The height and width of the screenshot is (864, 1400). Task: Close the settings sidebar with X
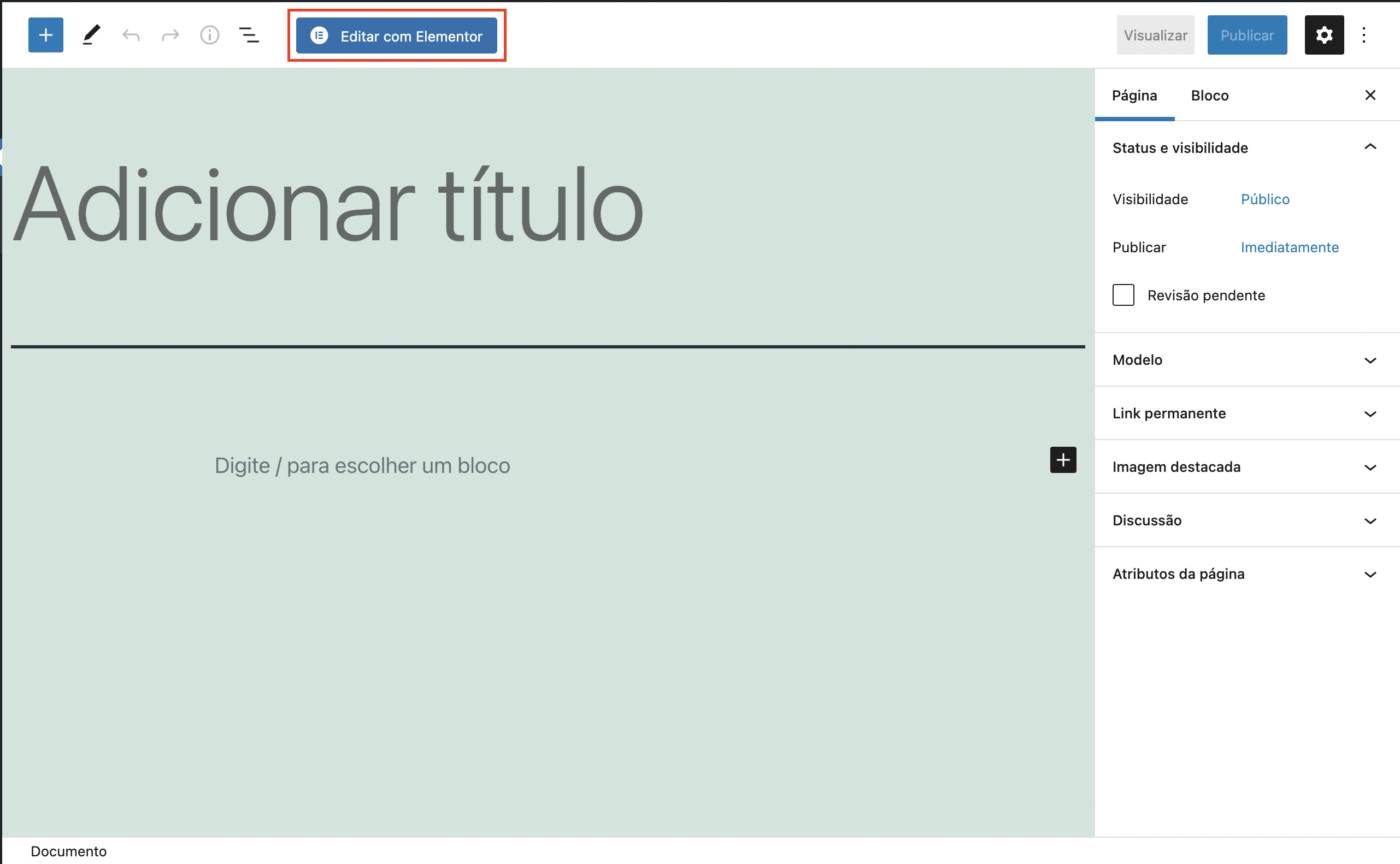click(x=1370, y=96)
